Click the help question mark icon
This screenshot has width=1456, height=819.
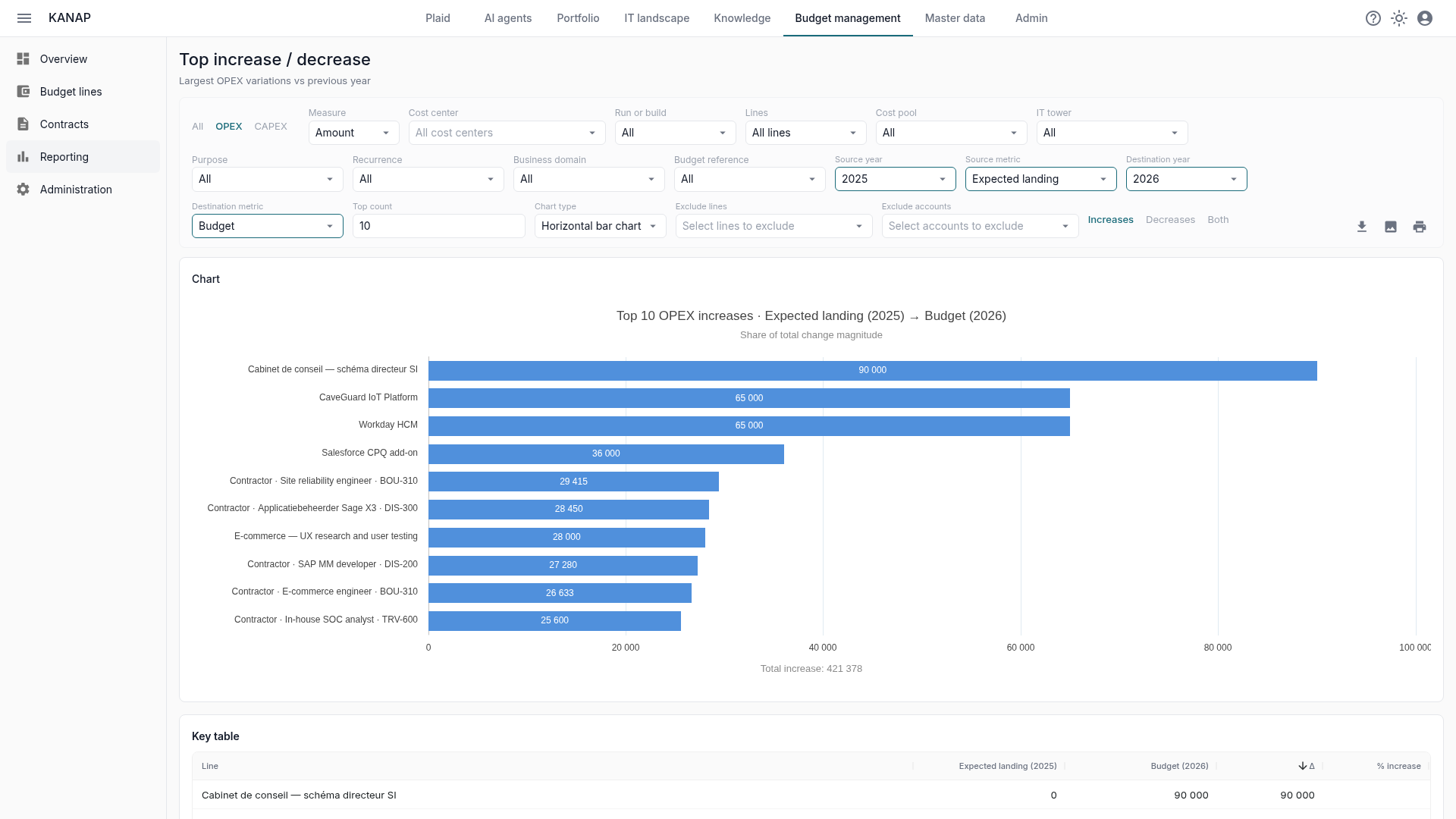tap(1373, 18)
